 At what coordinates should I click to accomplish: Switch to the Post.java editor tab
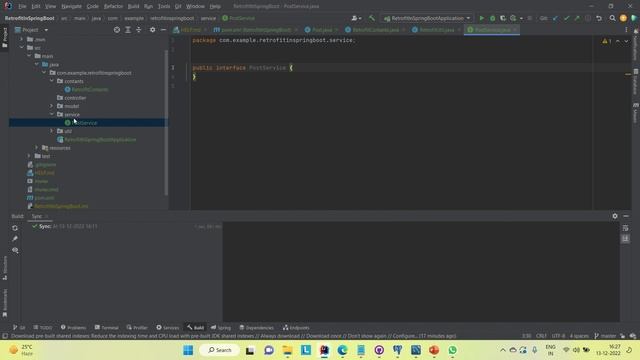point(322,30)
